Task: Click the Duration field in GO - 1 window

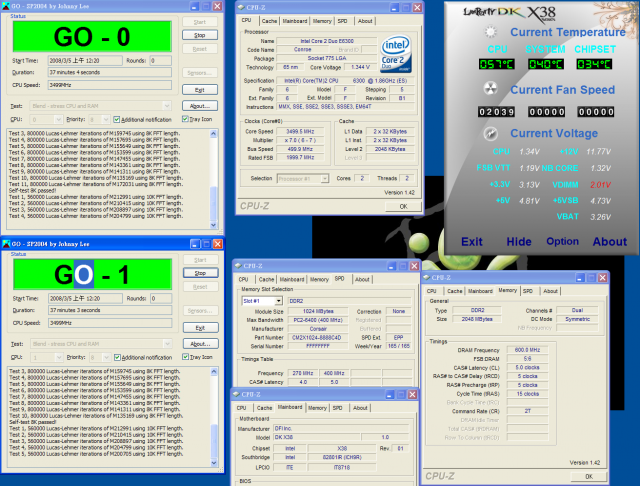Action: [x=110, y=310]
